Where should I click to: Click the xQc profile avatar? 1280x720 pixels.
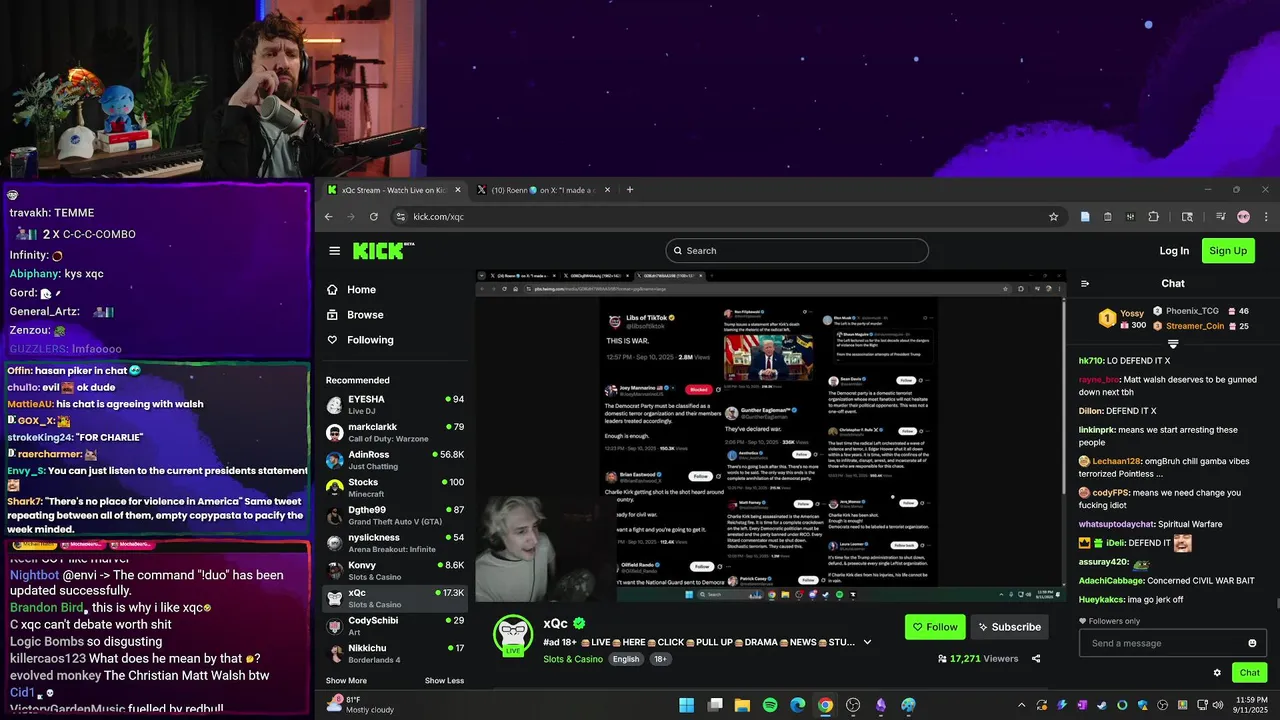click(513, 634)
